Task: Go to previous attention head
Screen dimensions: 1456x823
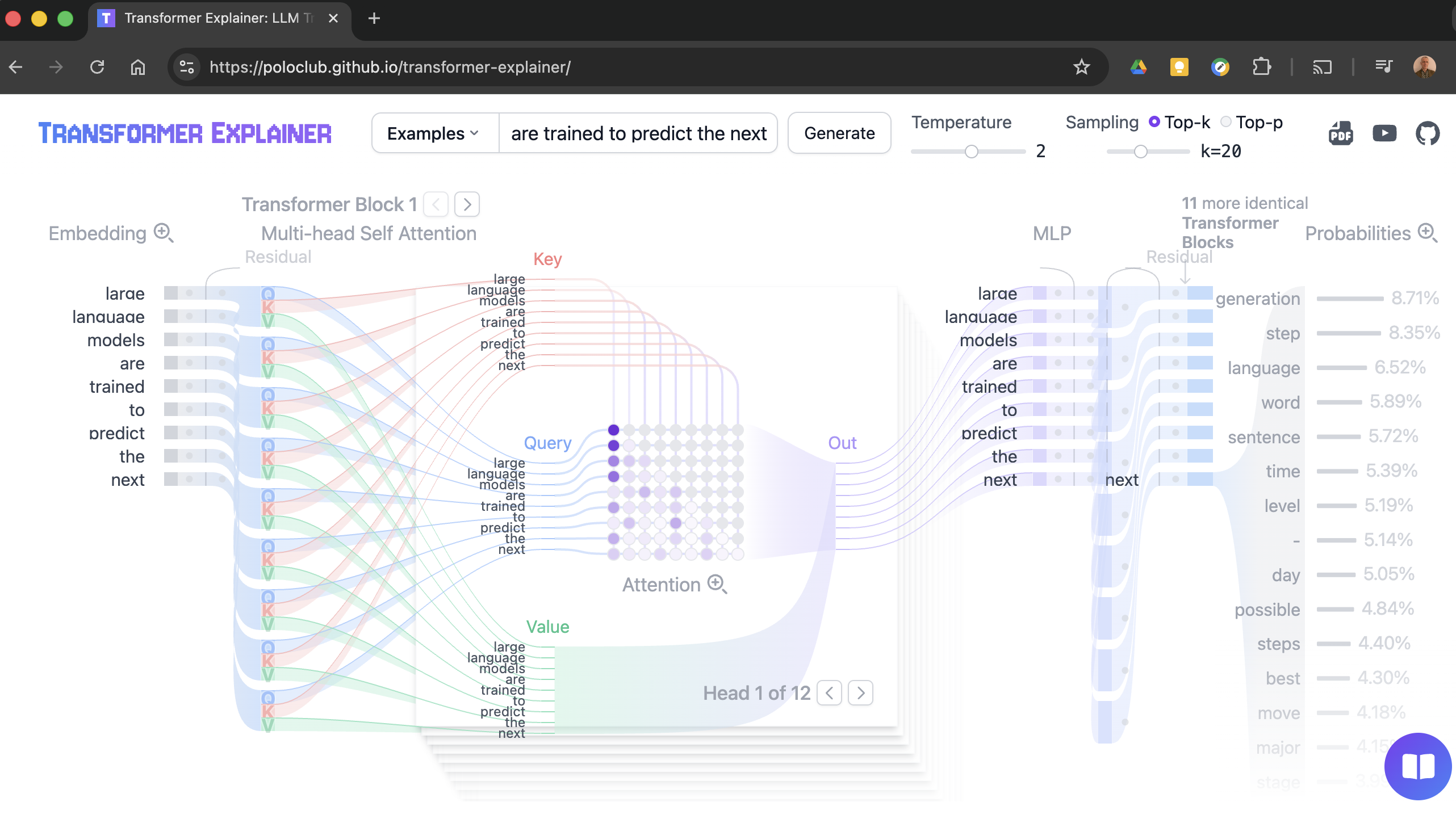Action: (829, 693)
